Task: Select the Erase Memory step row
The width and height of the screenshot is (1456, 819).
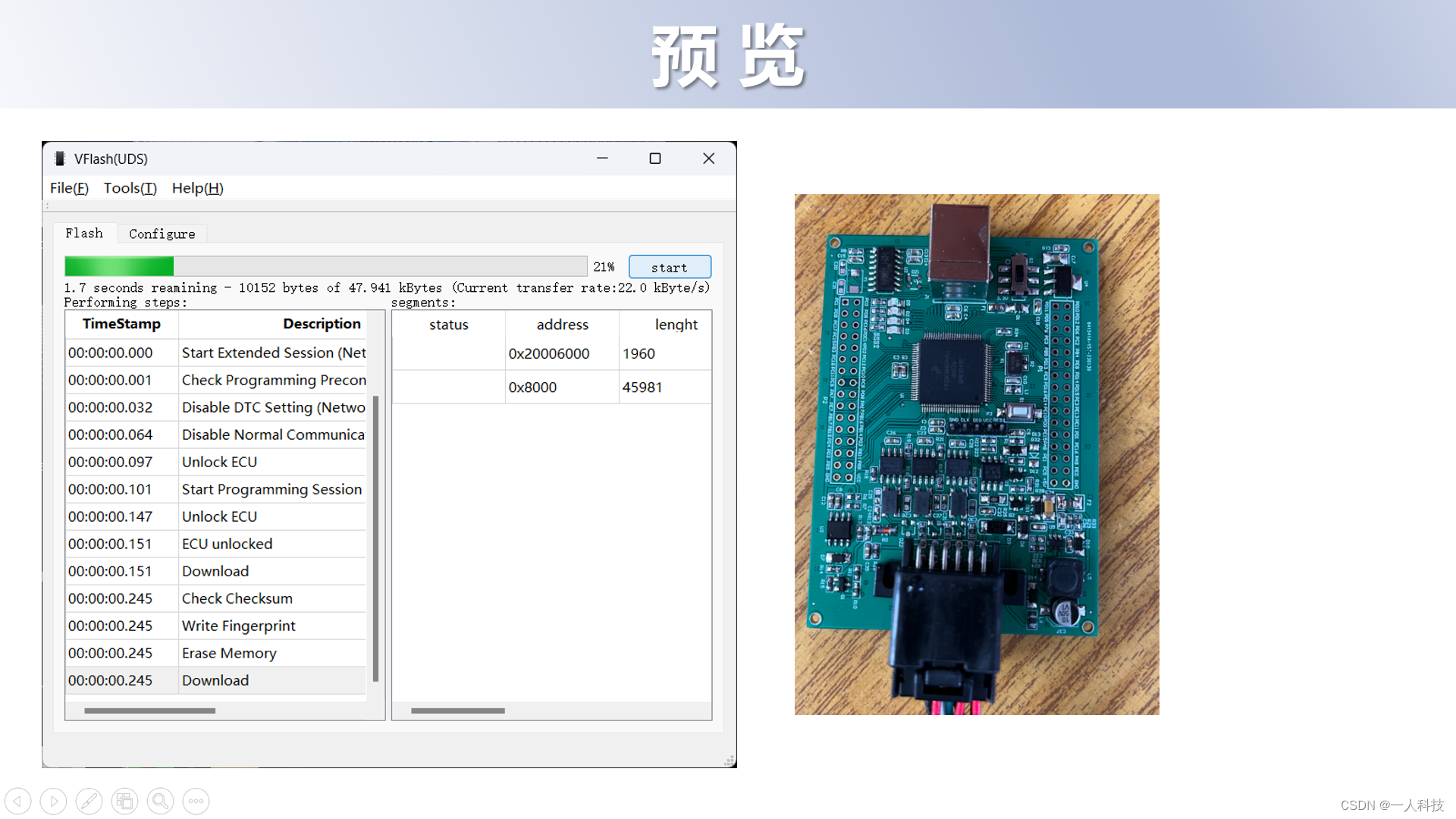Action: pos(228,652)
